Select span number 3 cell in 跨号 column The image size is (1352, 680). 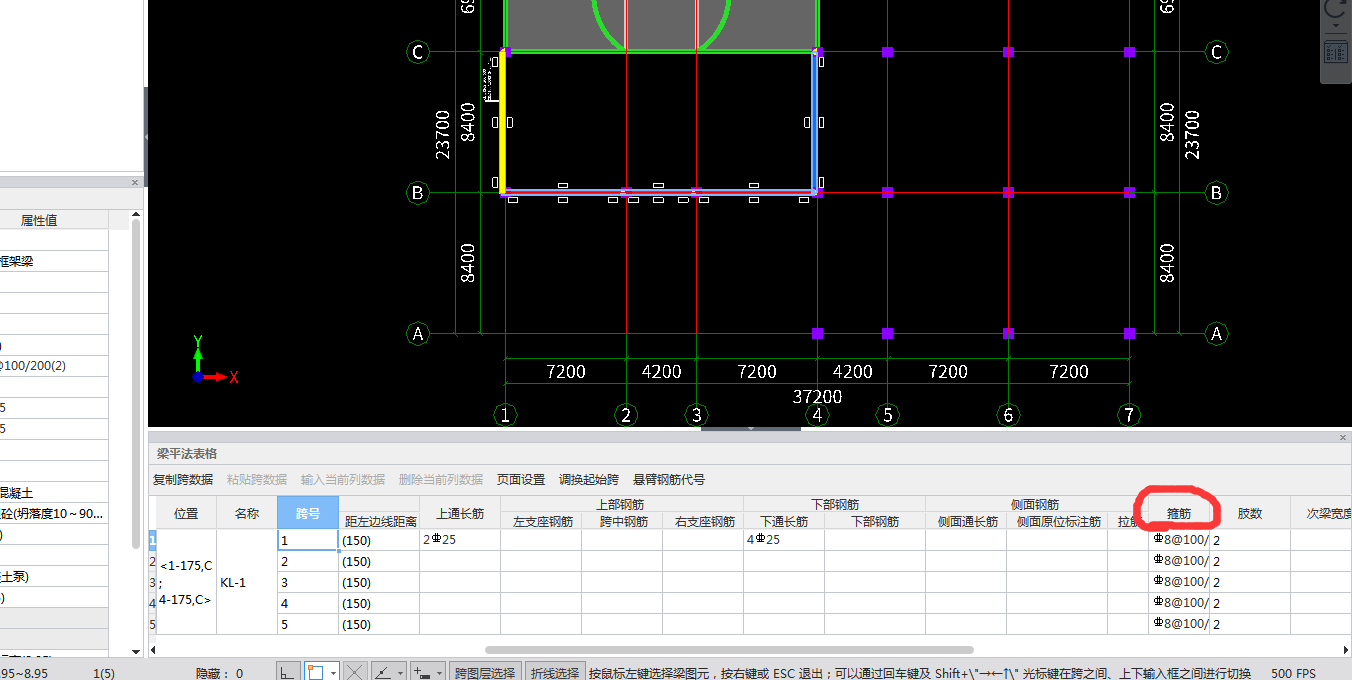click(308, 582)
